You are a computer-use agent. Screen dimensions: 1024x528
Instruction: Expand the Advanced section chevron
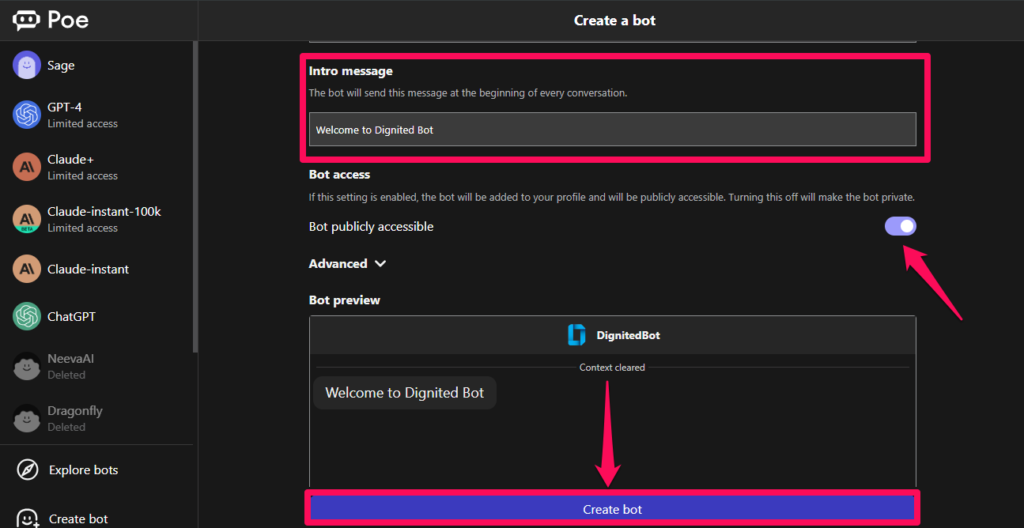tap(380, 263)
